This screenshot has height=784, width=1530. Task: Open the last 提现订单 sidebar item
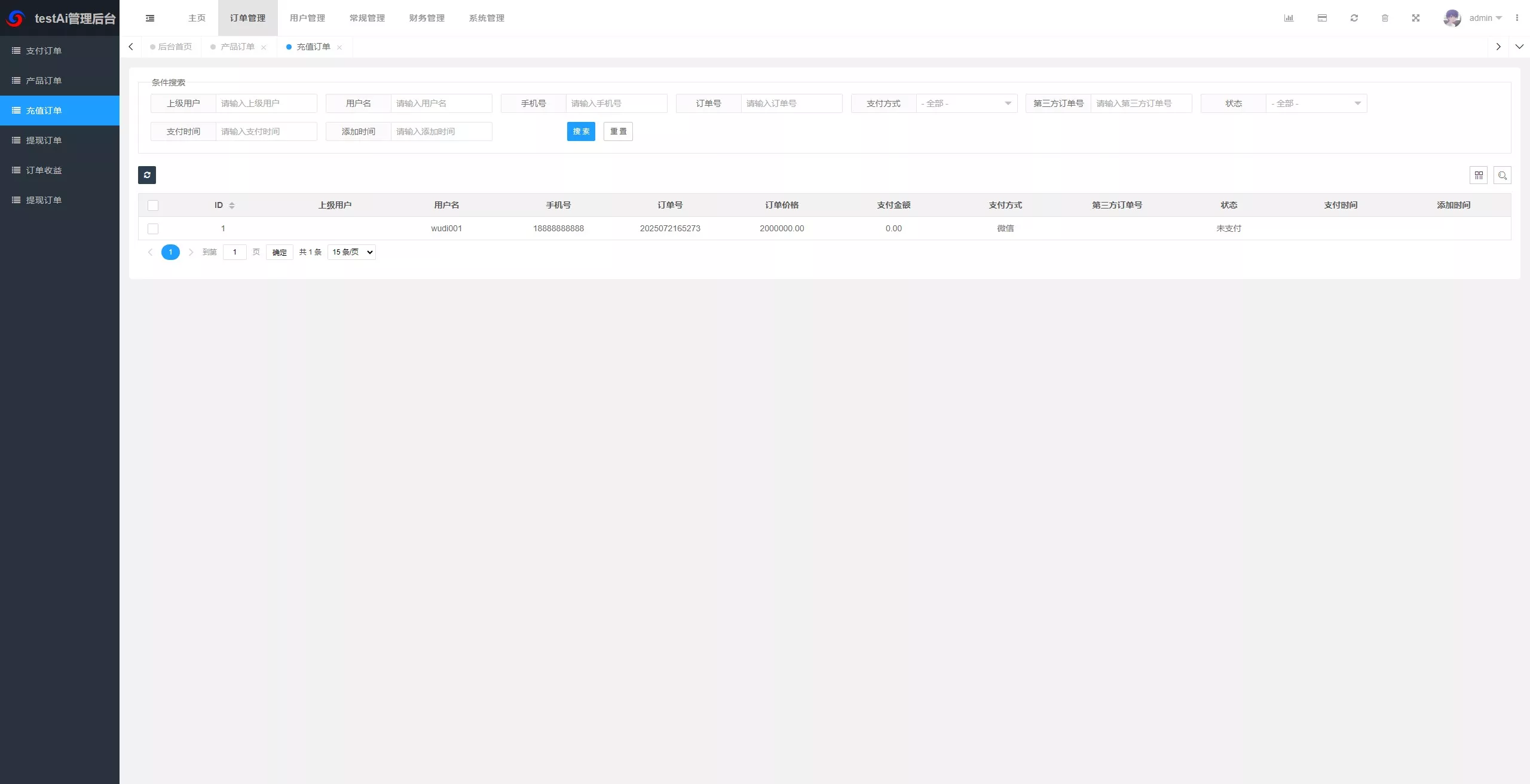(60, 200)
